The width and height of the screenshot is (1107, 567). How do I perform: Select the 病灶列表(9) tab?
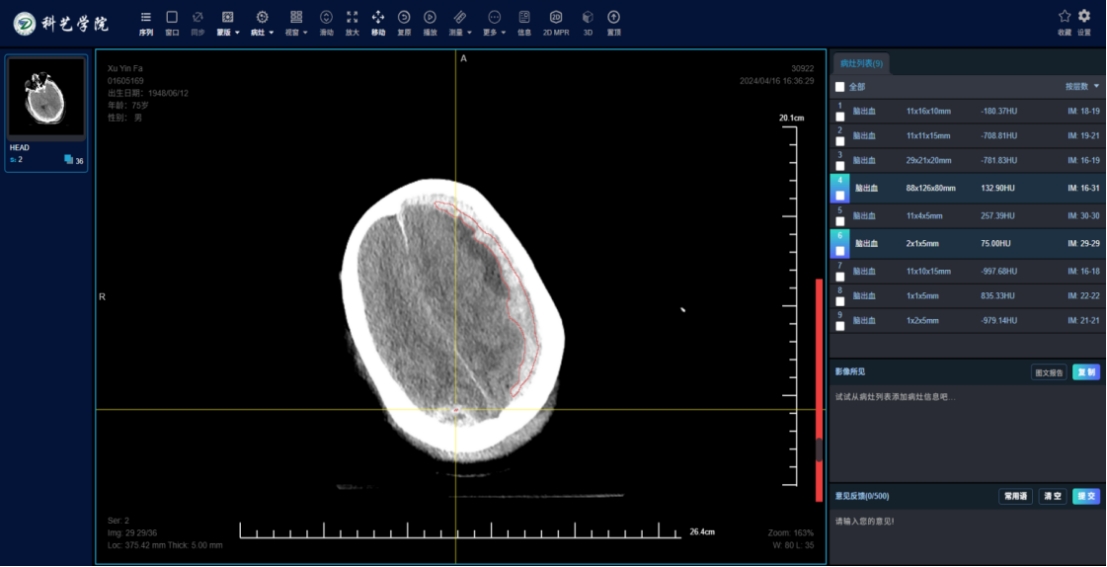coord(861,64)
